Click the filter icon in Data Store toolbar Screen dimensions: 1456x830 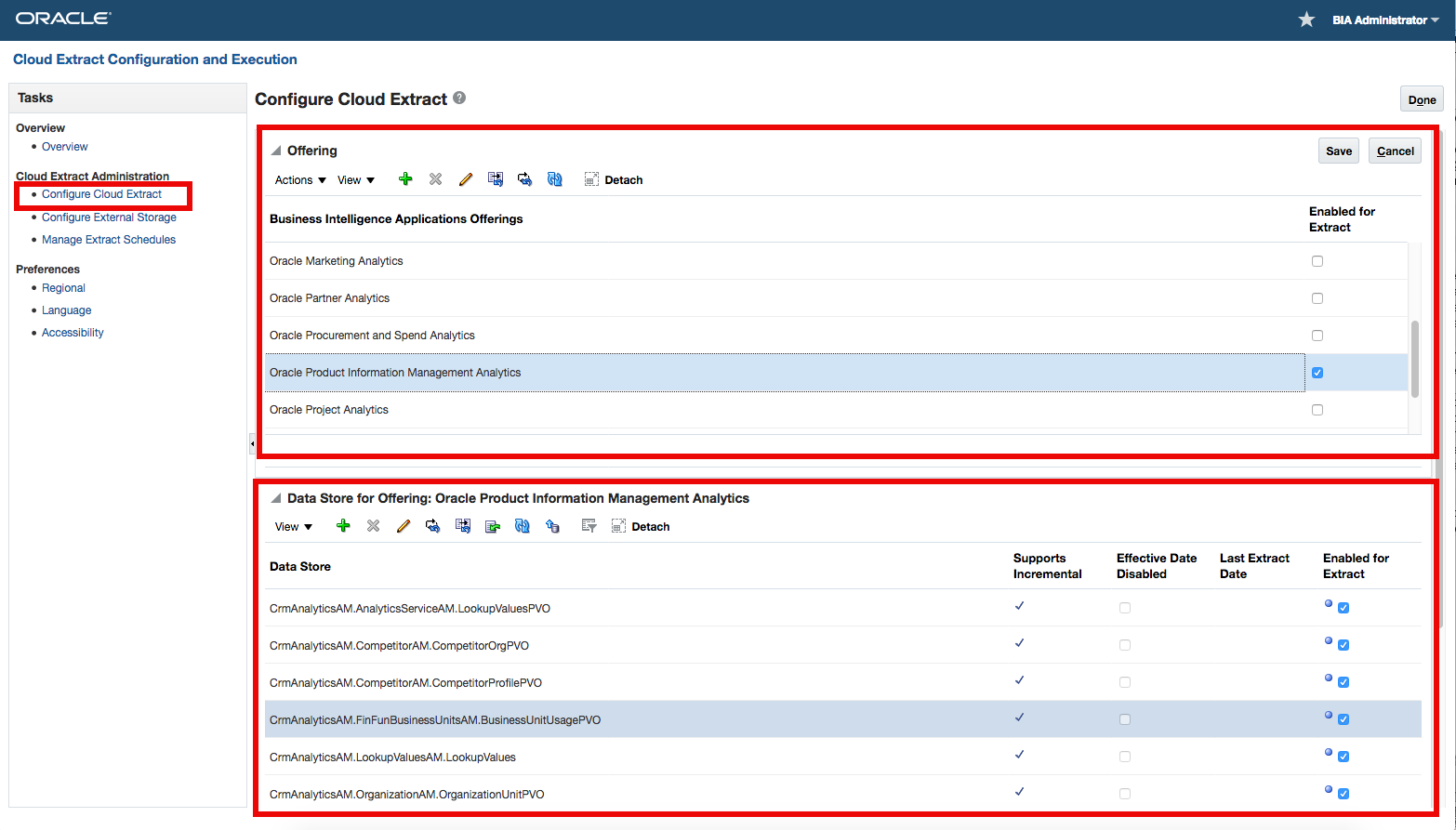tap(589, 526)
